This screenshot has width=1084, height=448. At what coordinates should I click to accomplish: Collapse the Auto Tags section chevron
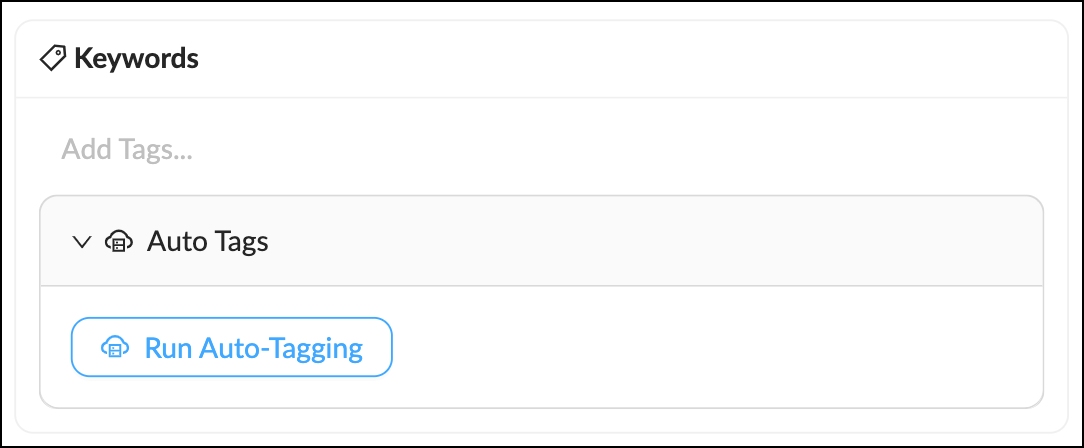click(x=83, y=242)
